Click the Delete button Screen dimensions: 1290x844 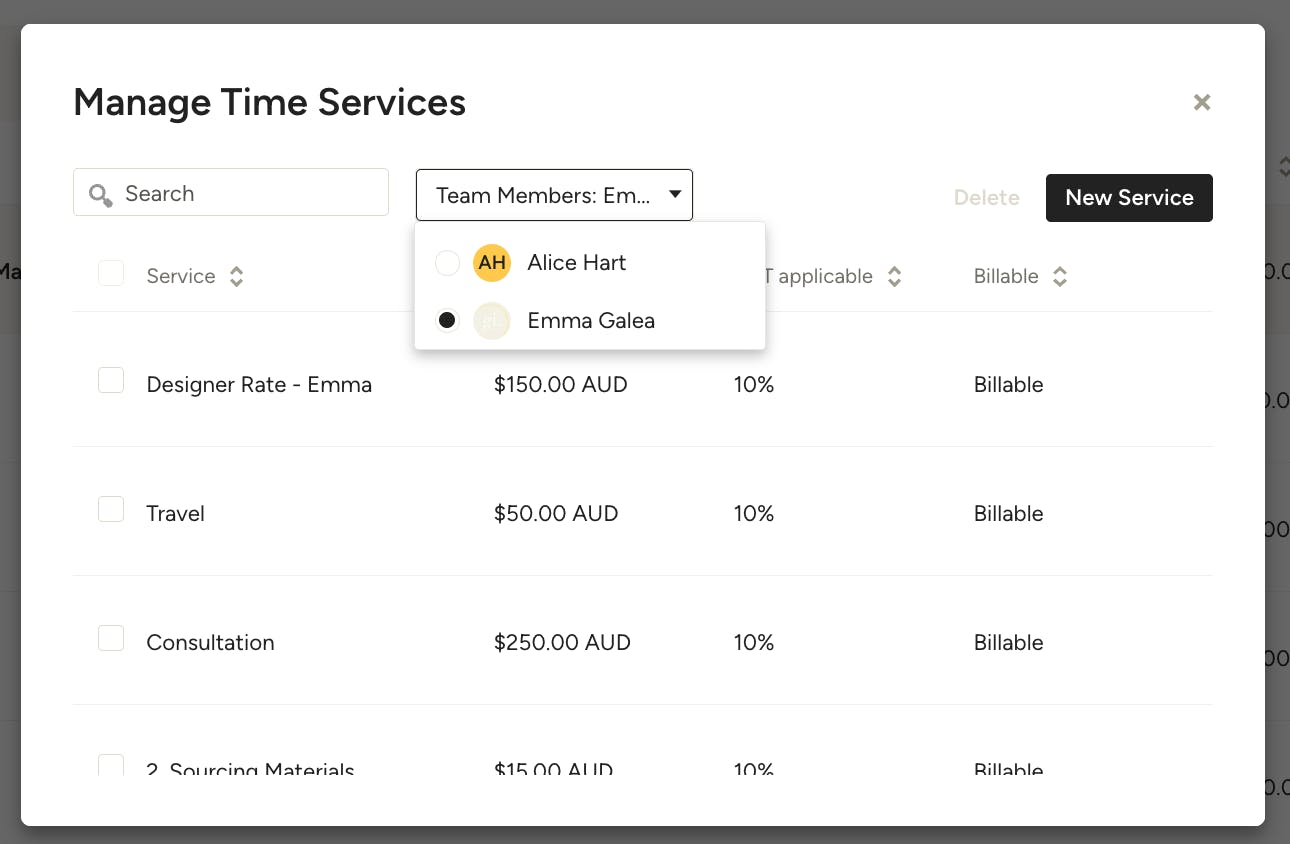986,198
